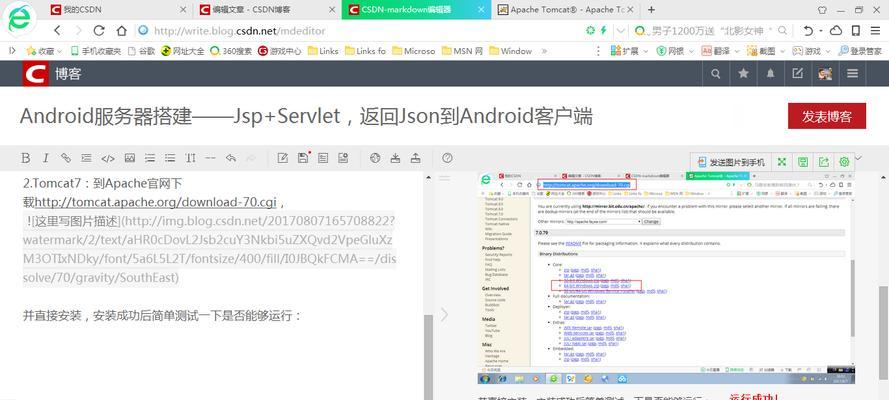Open the article template icon
Image resolution: width=889 pixels, height=400 pixels.
point(323,158)
